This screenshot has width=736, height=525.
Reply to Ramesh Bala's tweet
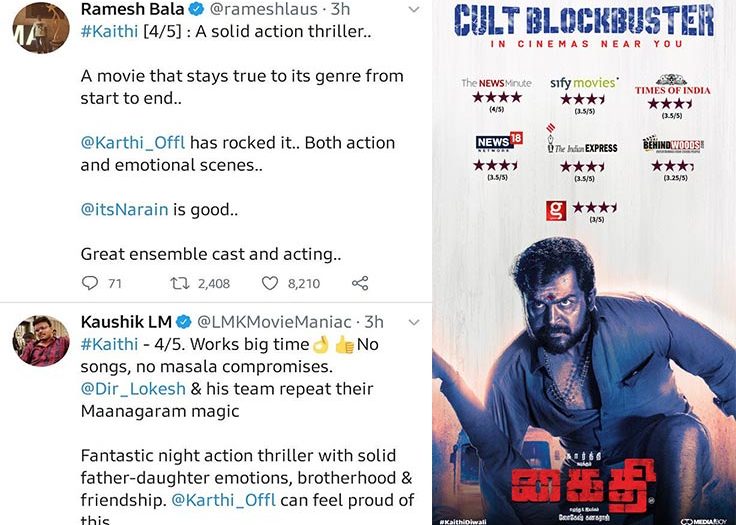(90, 283)
